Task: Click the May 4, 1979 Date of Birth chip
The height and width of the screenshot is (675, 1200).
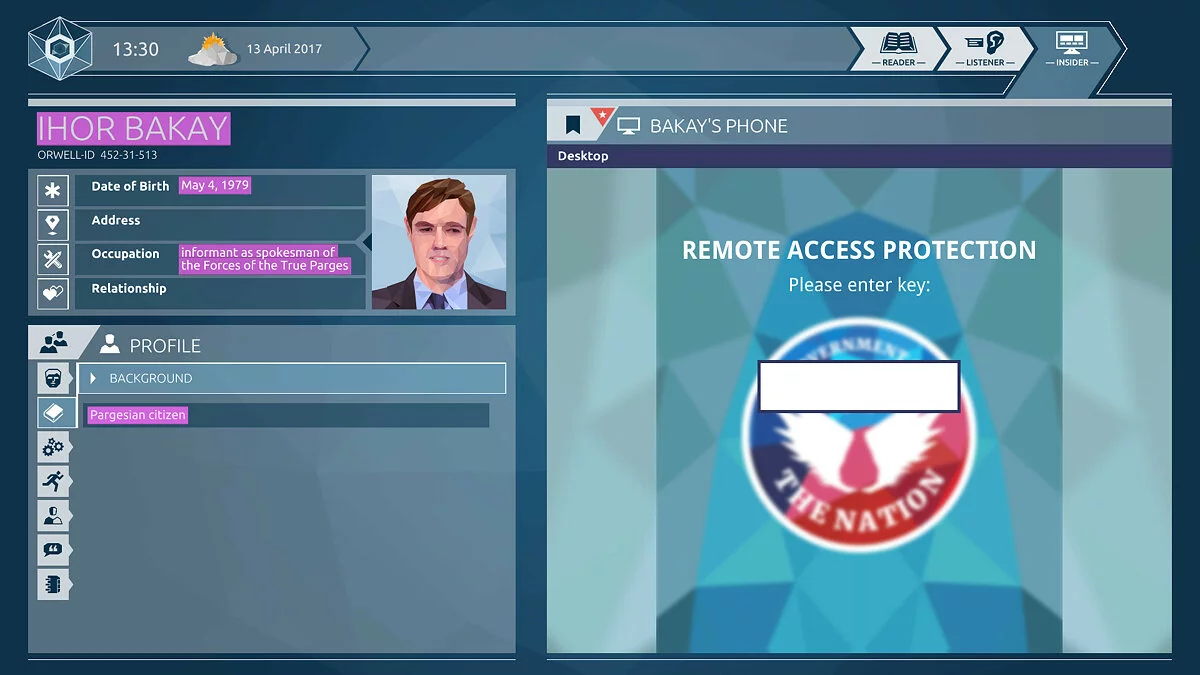Action: 214,185
